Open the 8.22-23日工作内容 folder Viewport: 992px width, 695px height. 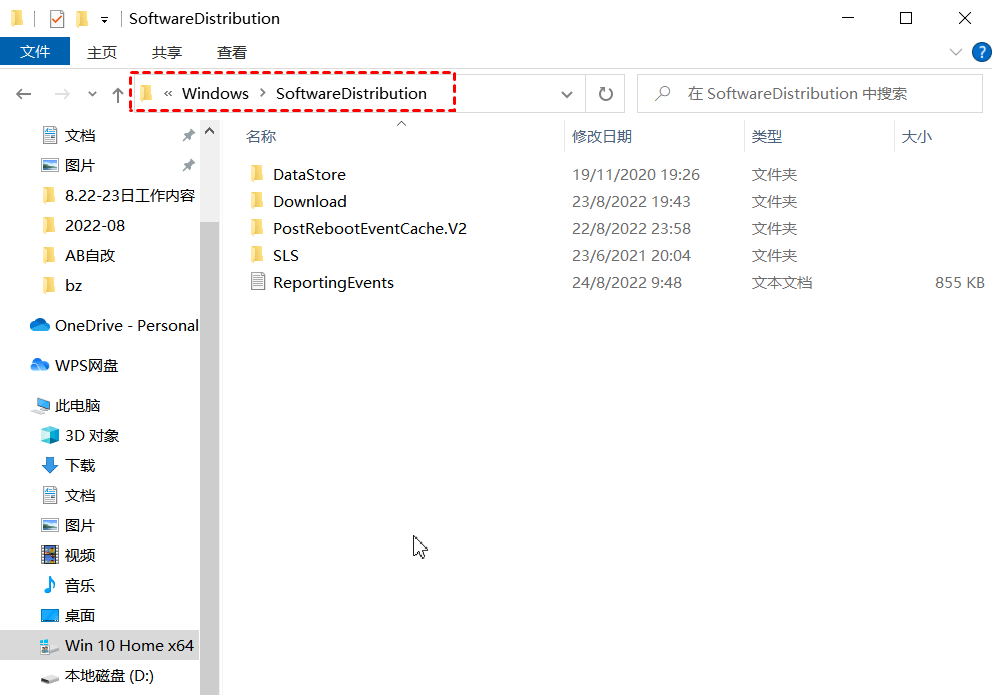(x=130, y=195)
